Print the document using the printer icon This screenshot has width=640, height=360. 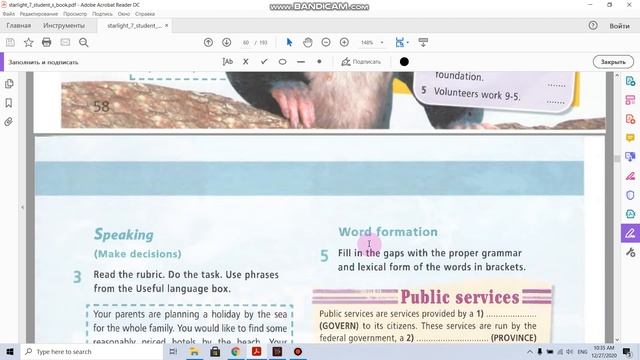[x=47, y=42]
